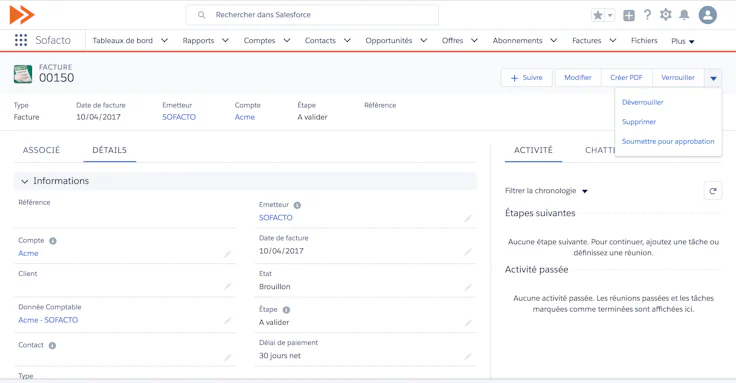Edit the Contact field pencil
Screen dimensions: 736x383
(x=227, y=357)
